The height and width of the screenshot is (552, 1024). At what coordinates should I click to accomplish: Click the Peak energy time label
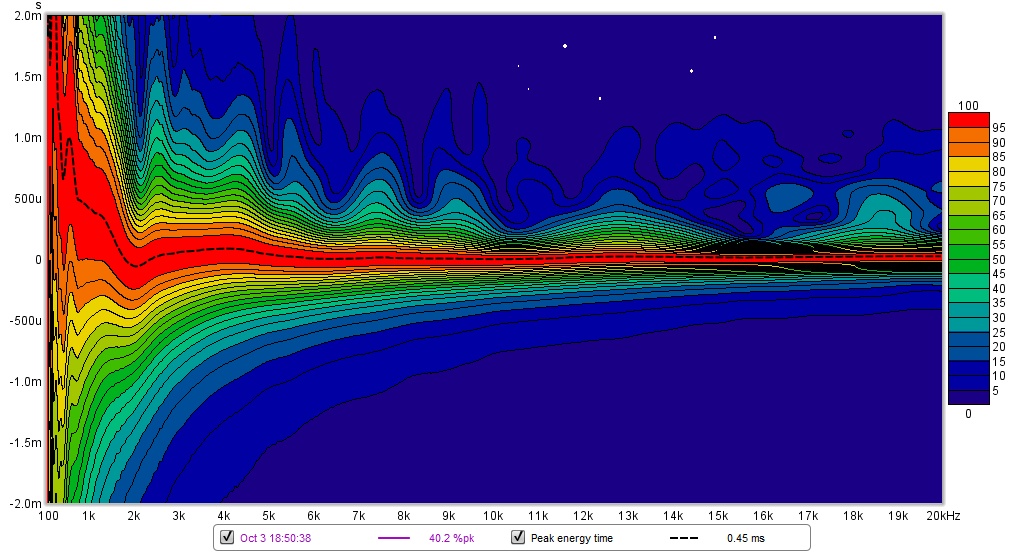[571, 538]
